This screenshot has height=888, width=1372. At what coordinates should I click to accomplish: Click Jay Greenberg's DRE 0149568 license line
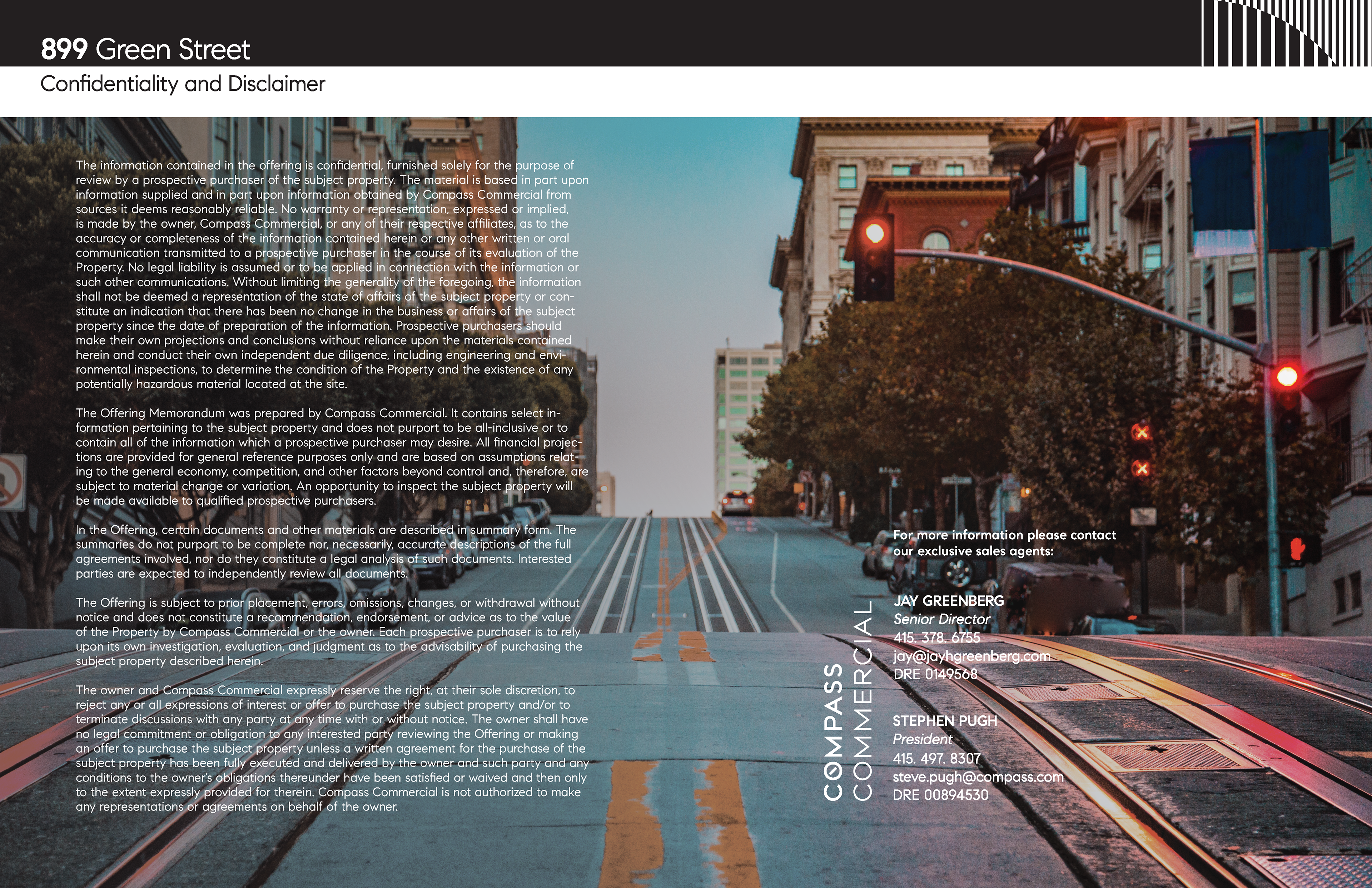935,674
